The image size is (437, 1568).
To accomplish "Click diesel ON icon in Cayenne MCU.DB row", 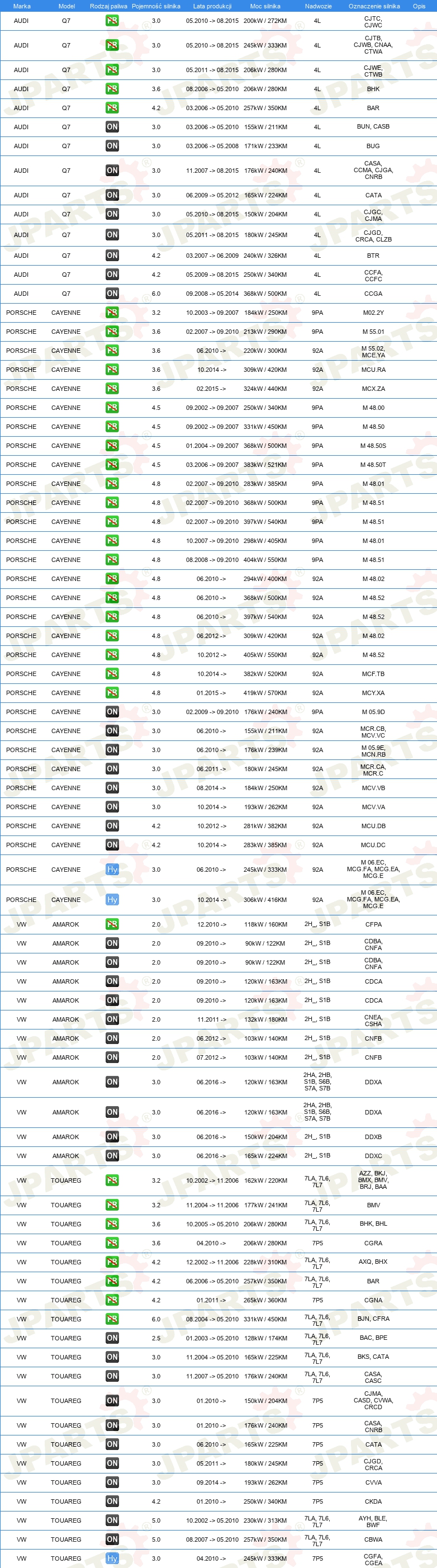I will click(112, 826).
